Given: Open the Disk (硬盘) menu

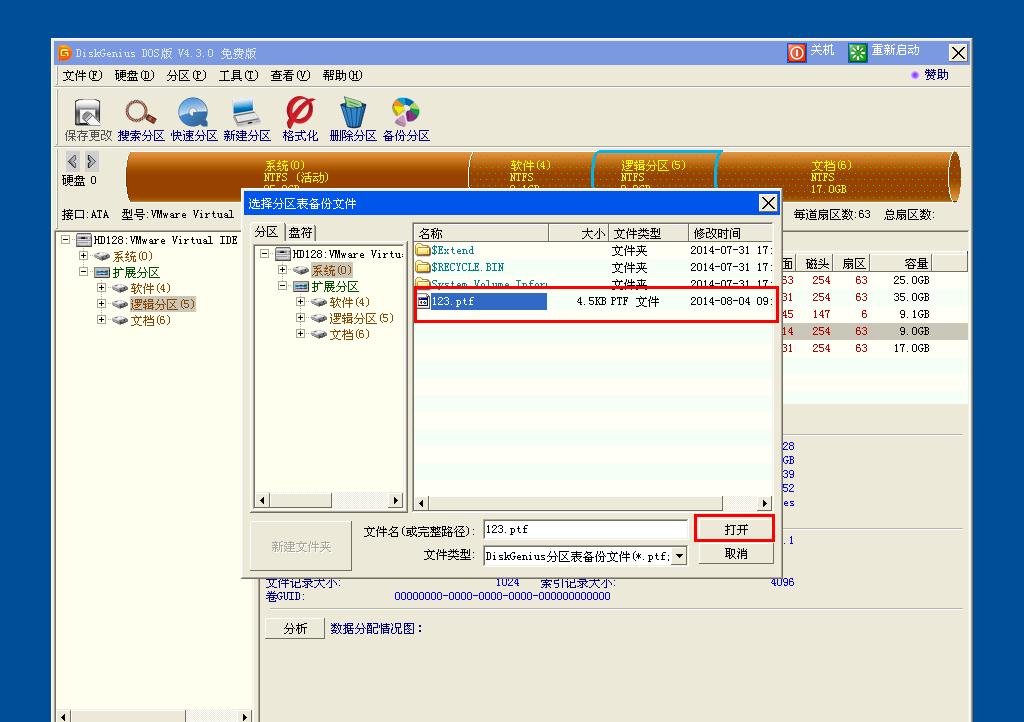Looking at the screenshot, I should (x=134, y=76).
